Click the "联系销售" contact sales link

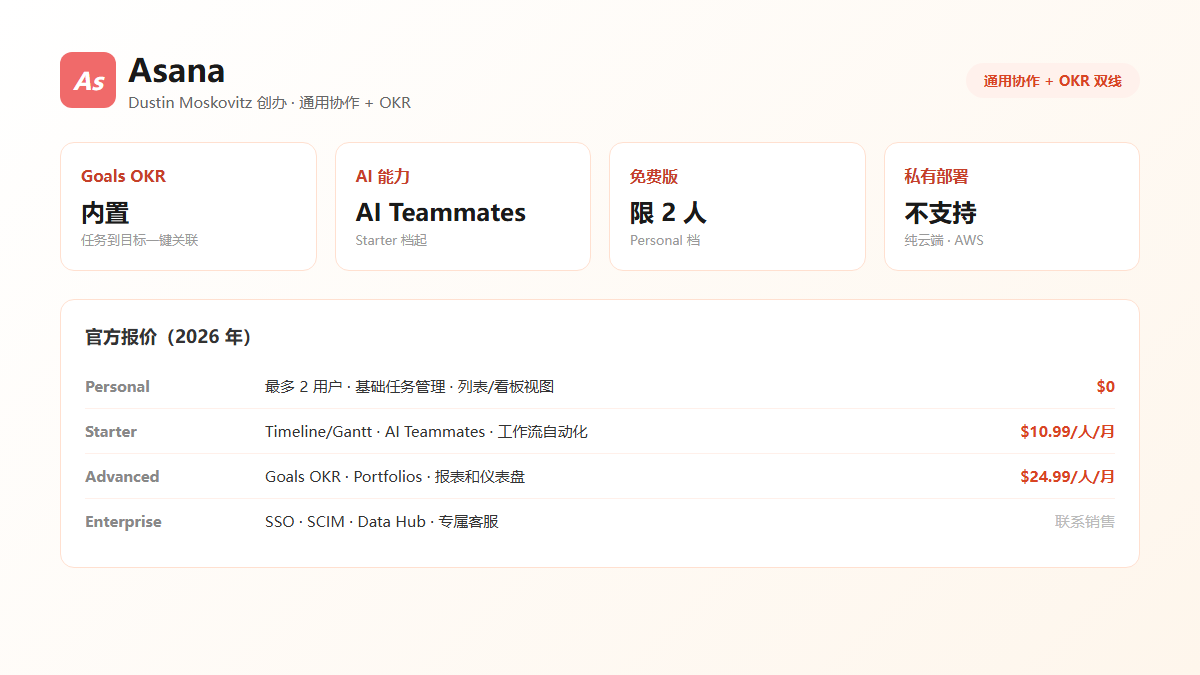[x=1085, y=521]
